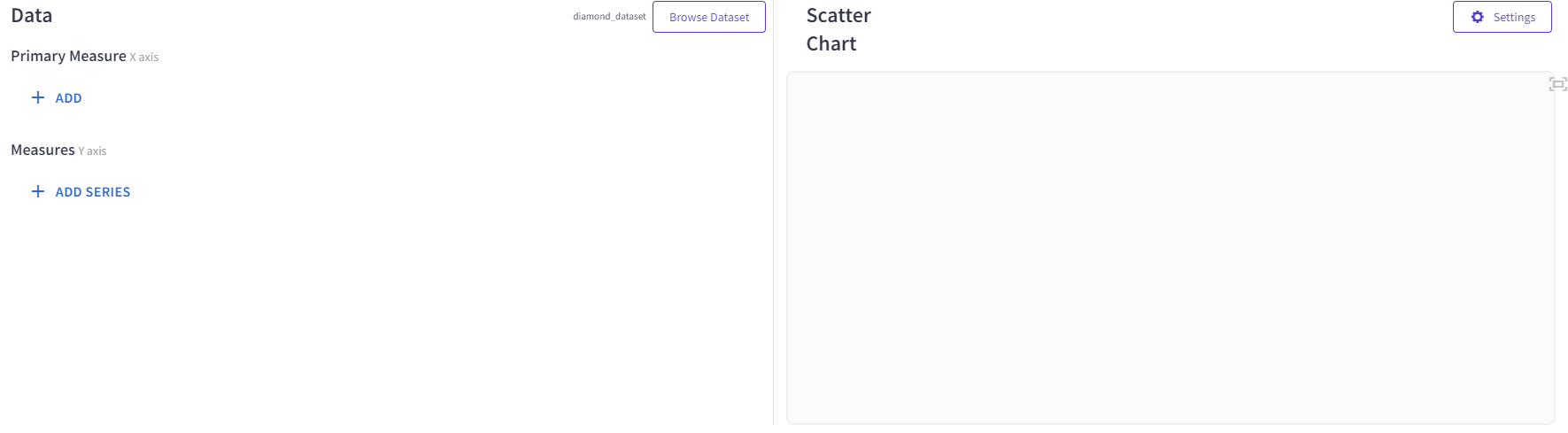Screen dimensions: 1568x433
Task: Open the Browse Dataset dialog
Action: coord(708,17)
